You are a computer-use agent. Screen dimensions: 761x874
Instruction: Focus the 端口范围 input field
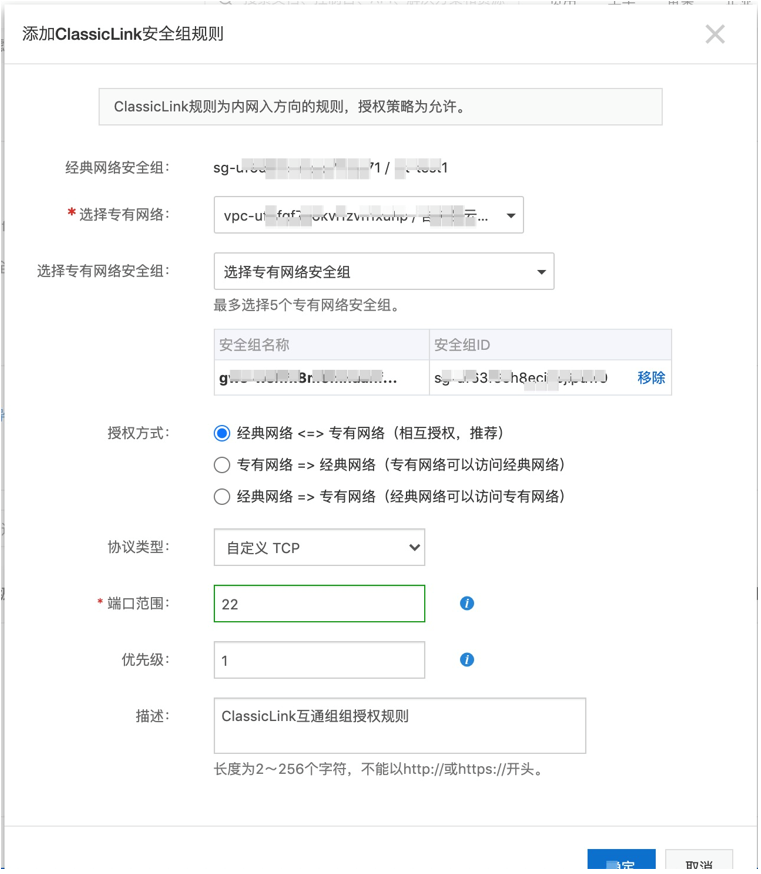pyautogui.click(x=319, y=604)
